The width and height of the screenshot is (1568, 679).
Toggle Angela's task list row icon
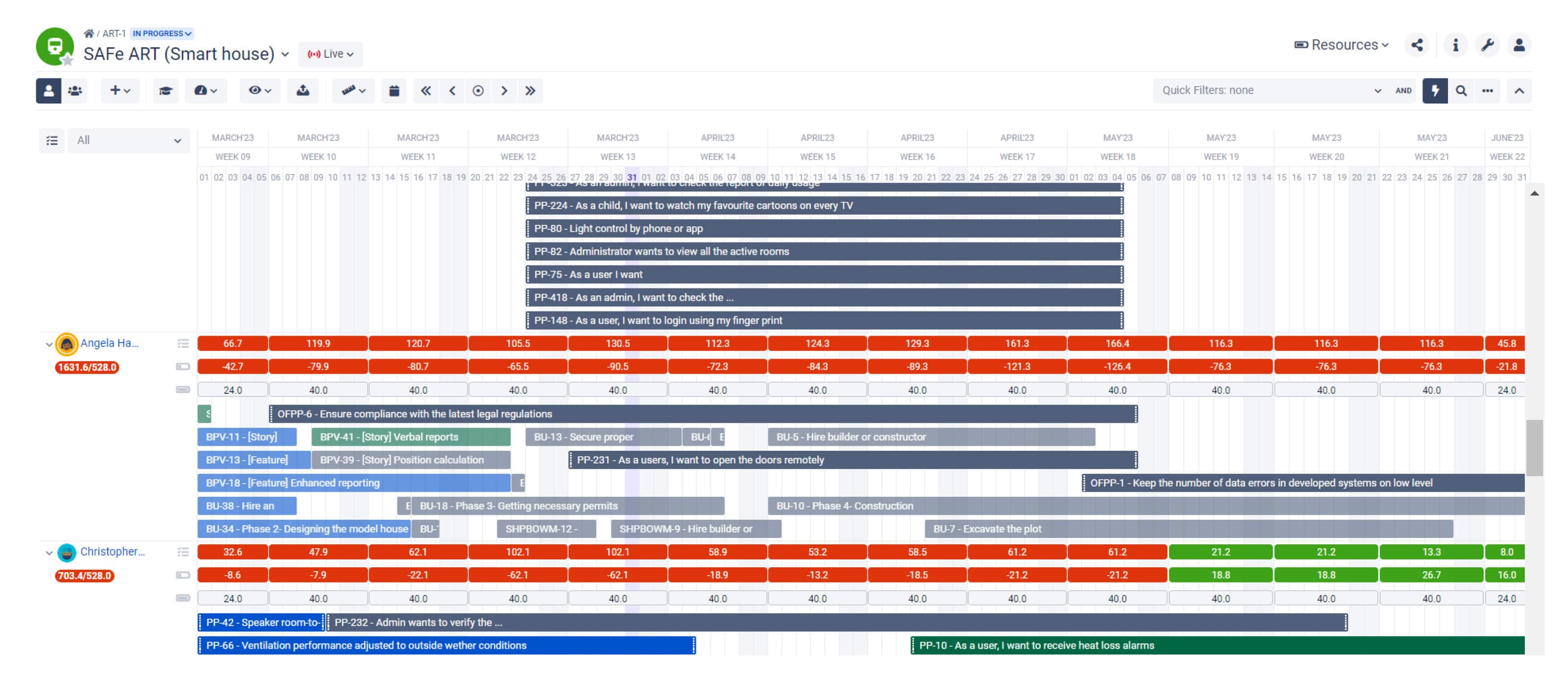pos(183,344)
